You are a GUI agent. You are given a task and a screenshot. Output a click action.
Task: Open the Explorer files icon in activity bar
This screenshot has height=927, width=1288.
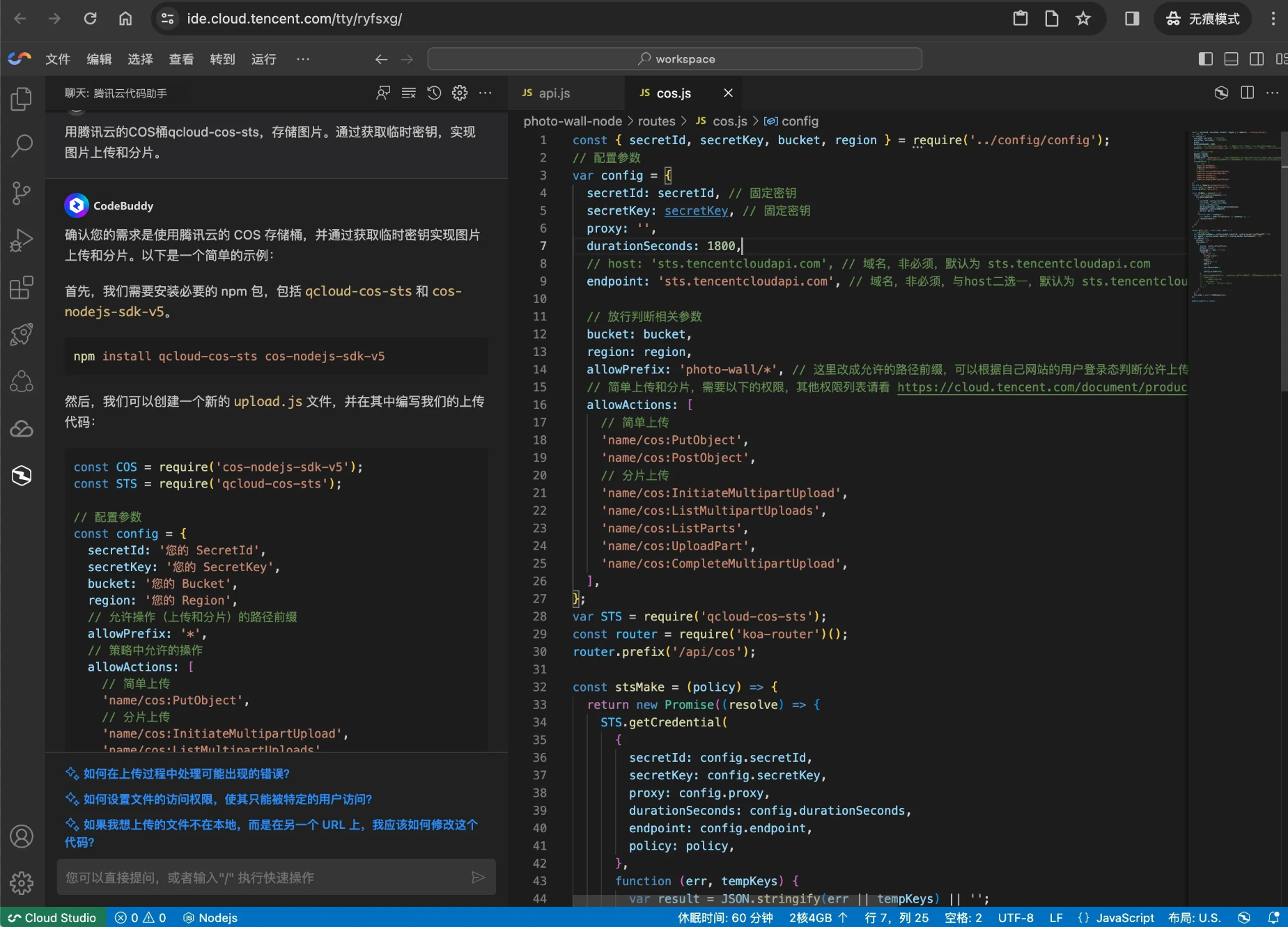[22, 99]
